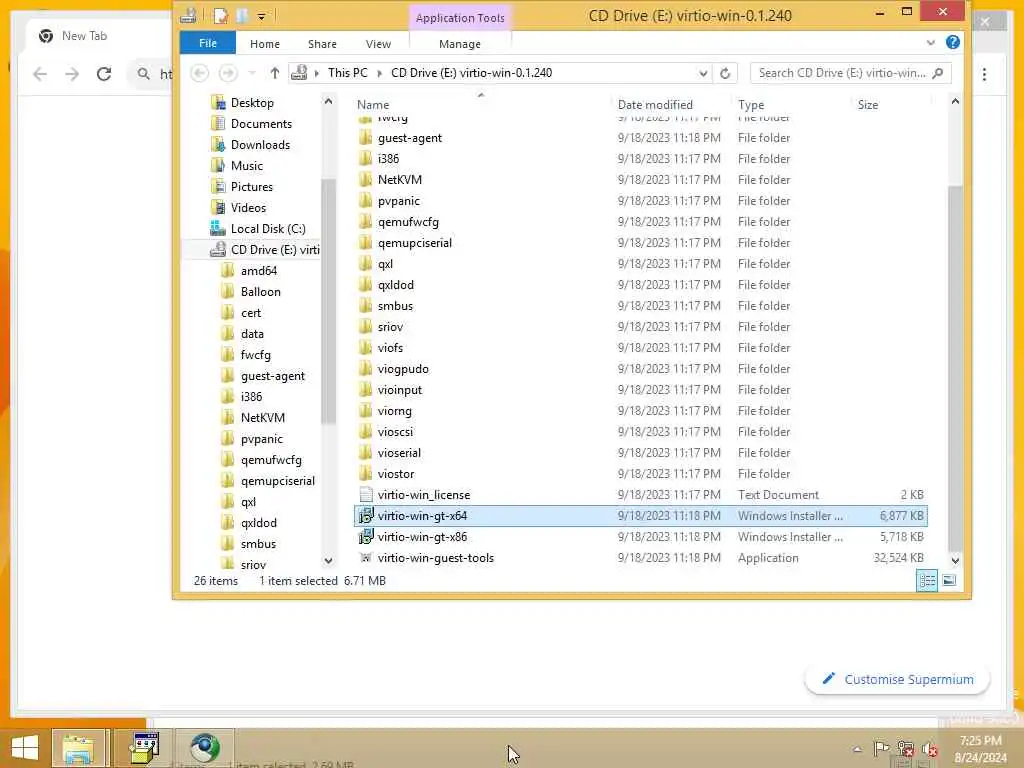Image resolution: width=1024 pixels, height=768 pixels.
Task: Open recent locations dropdown next to Forward
Action: 252,73
